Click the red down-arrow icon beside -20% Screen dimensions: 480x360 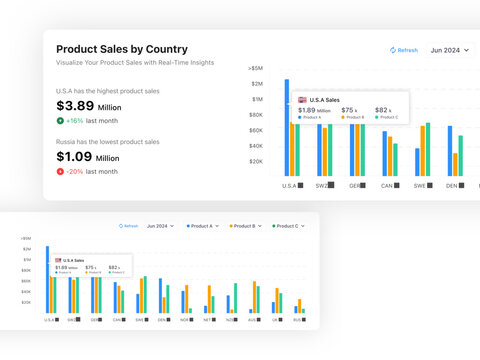pyautogui.click(x=60, y=172)
